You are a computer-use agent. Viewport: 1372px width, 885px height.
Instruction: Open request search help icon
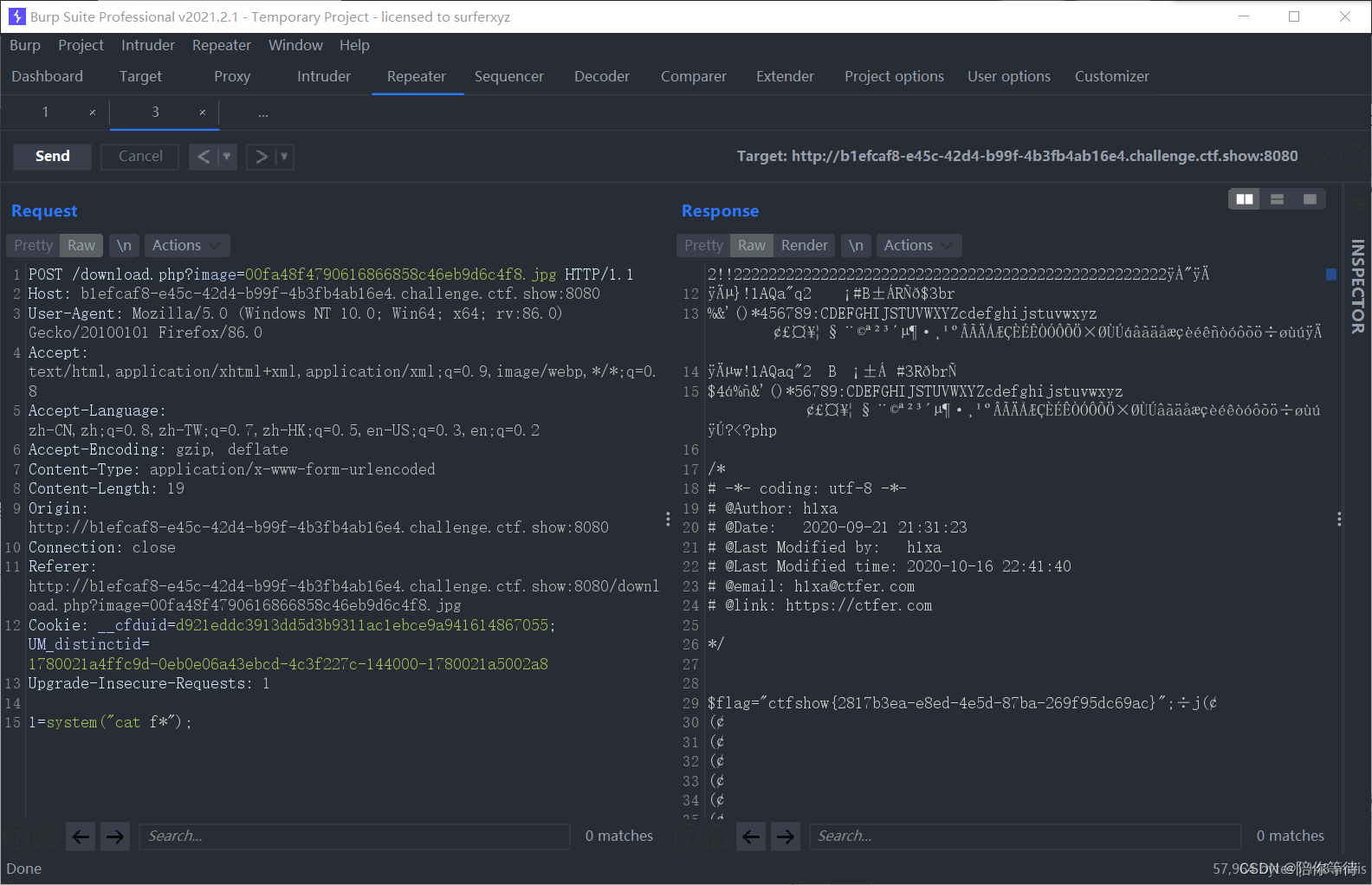[x=16, y=837]
